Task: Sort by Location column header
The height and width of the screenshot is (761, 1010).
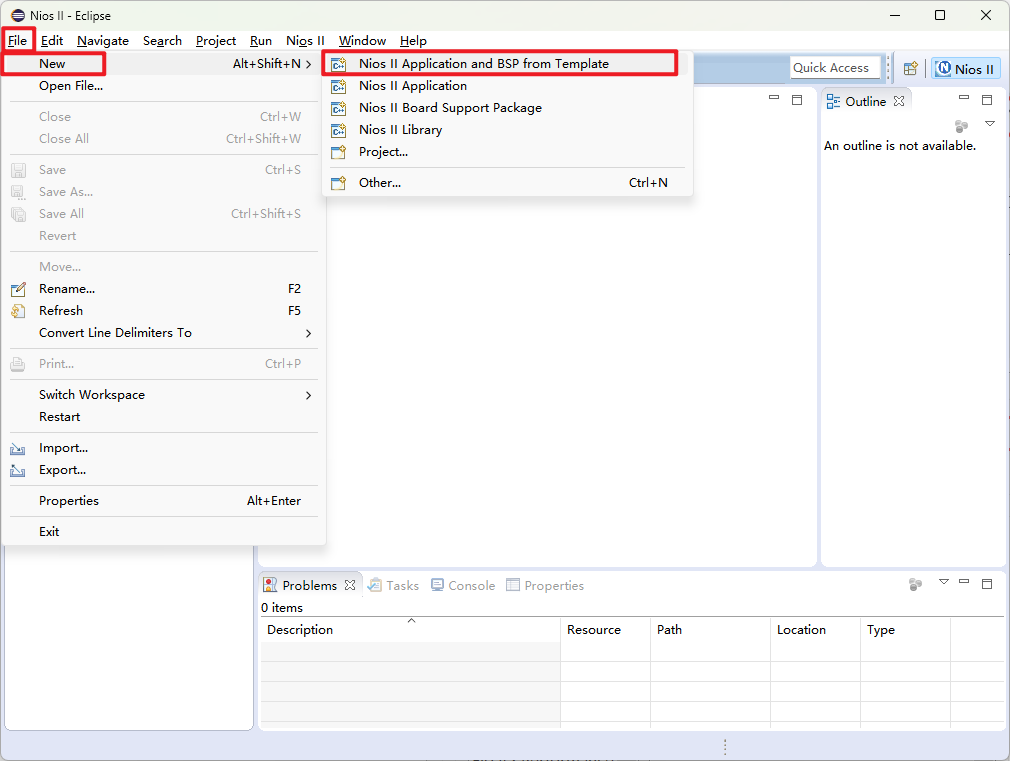Action: (815, 630)
